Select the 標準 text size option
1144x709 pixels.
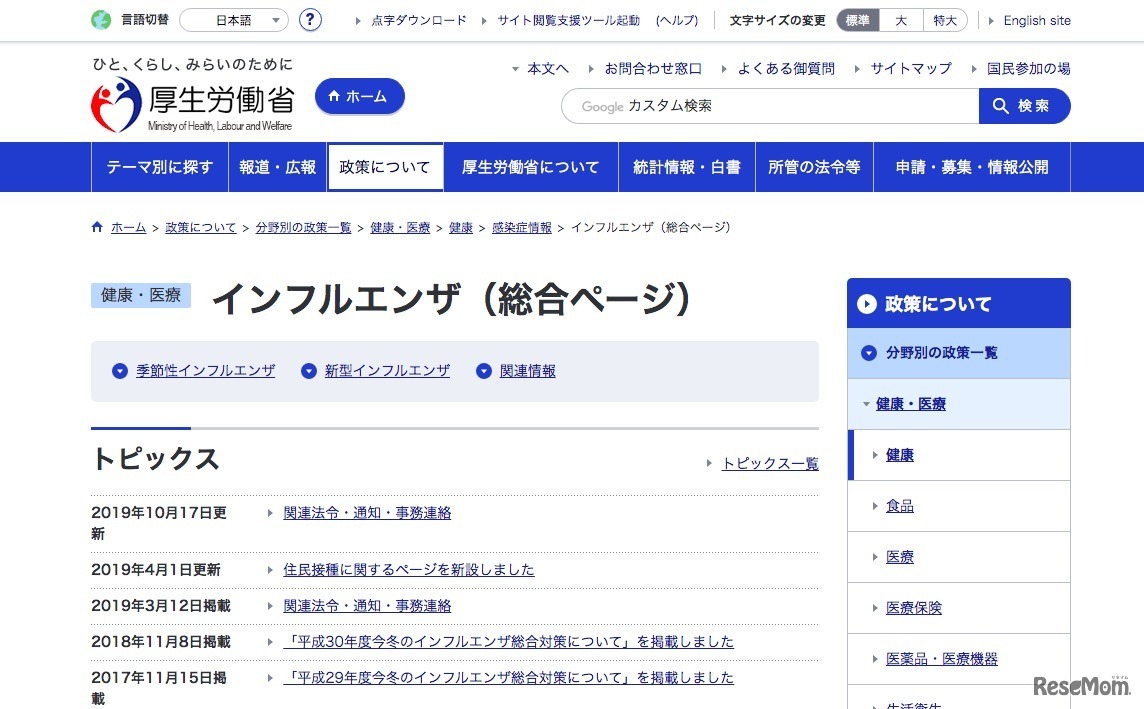pos(857,19)
